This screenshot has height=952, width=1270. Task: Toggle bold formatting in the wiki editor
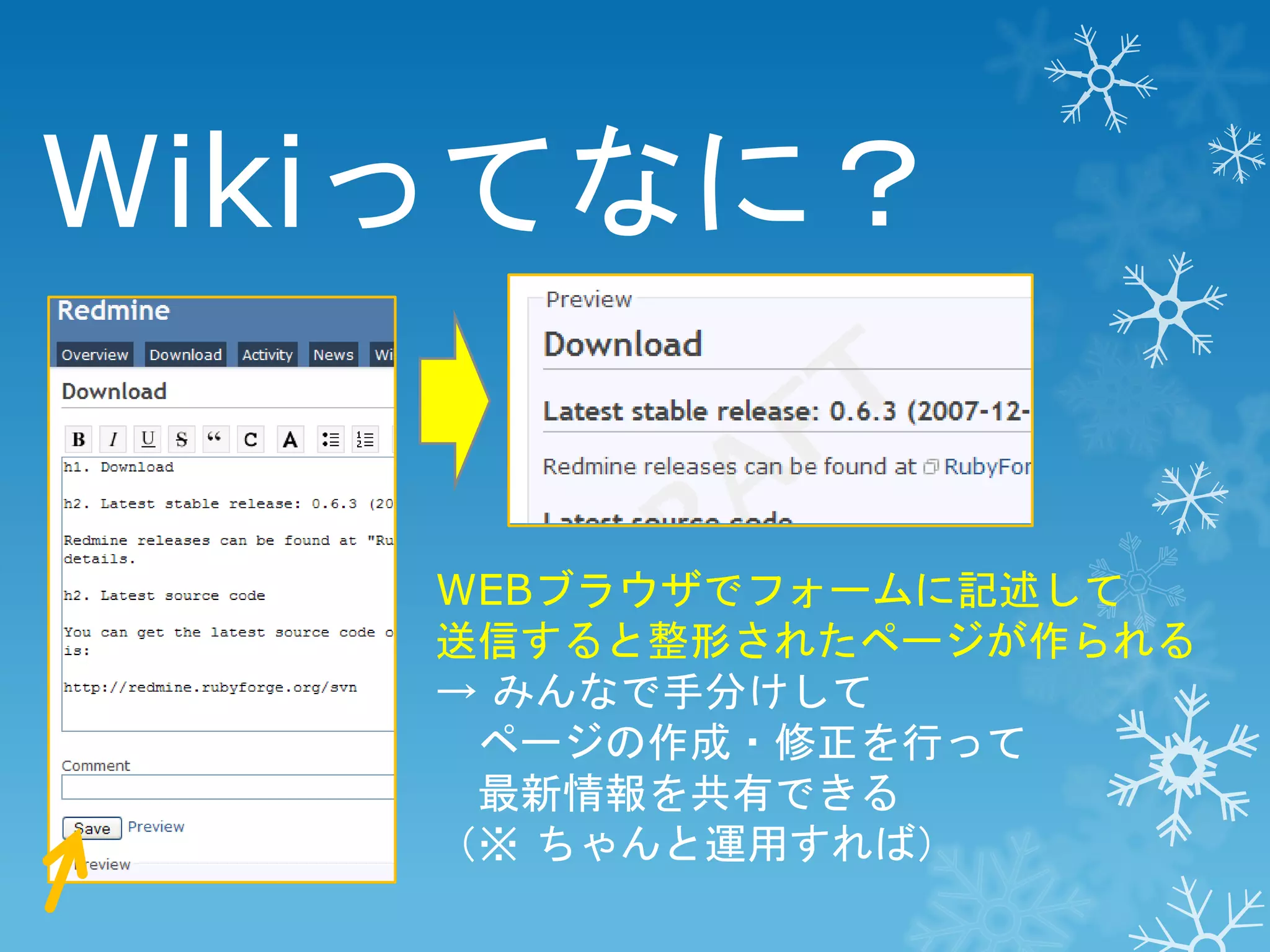coord(79,439)
